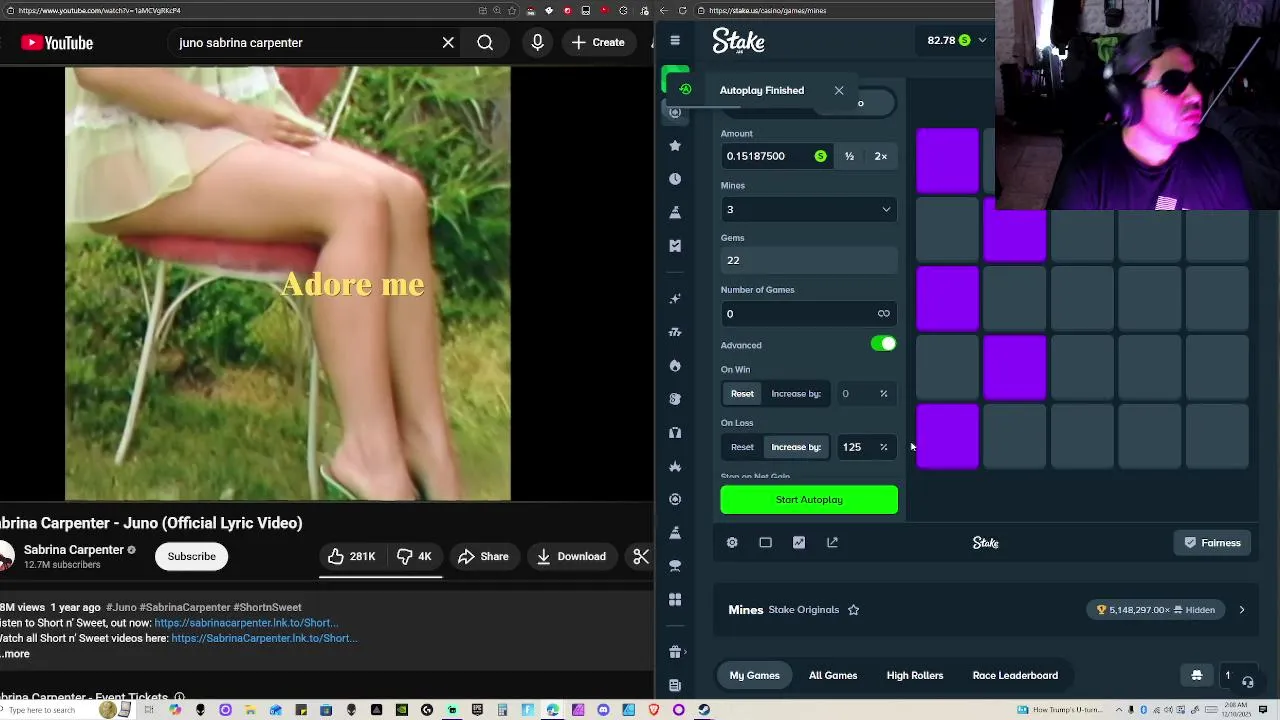The width and height of the screenshot is (1280, 720).
Task: Open news page icon in Stake sidebar
Action: tap(675, 685)
